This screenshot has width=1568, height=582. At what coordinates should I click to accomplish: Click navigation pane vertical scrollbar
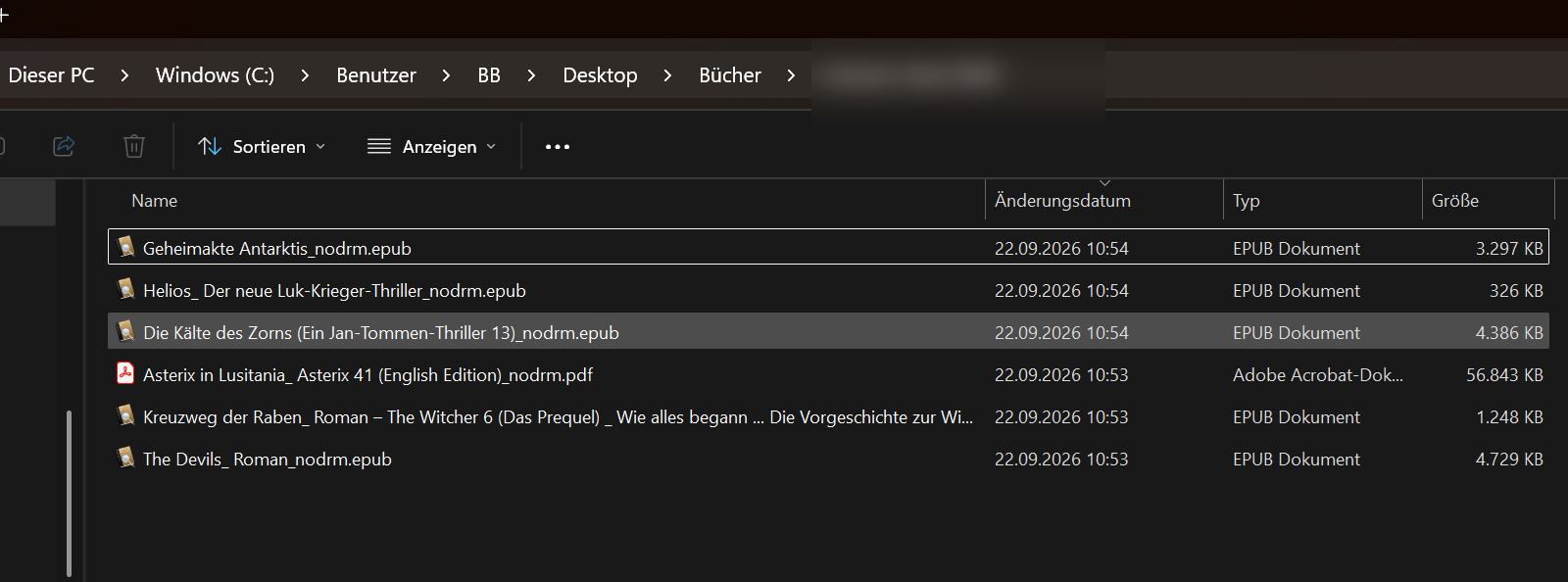click(x=69, y=494)
